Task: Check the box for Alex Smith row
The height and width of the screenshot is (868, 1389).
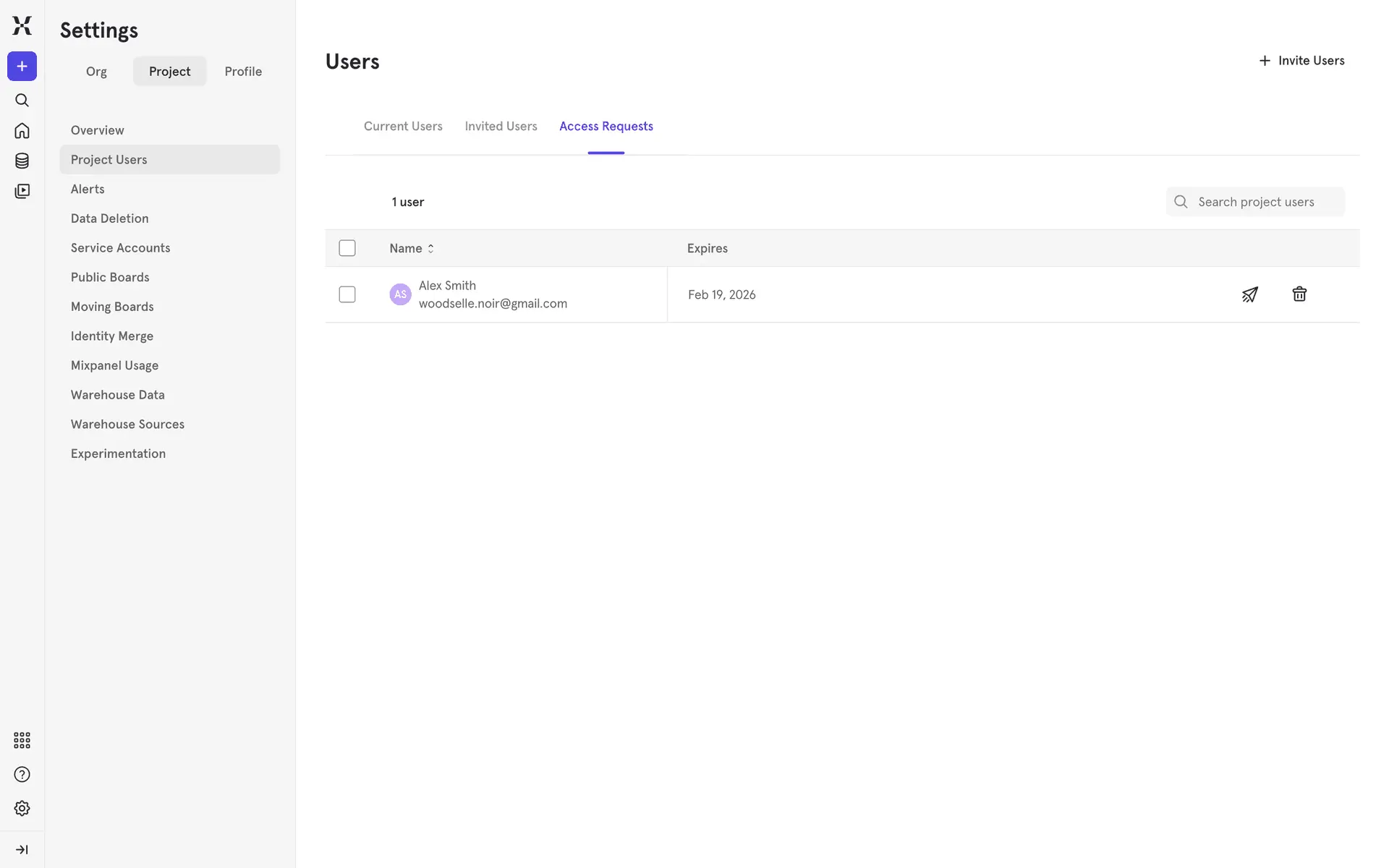Action: click(x=347, y=294)
